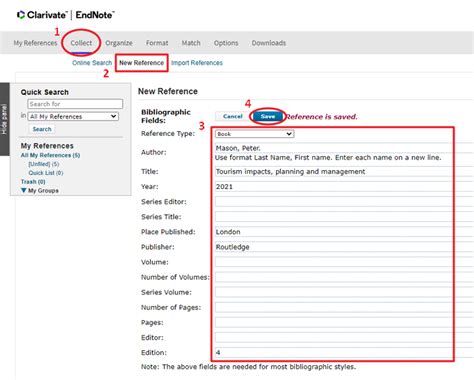The height and width of the screenshot is (380, 474).
Task: Open the Organize tab
Action: pyautogui.click(x=119, y=43)
